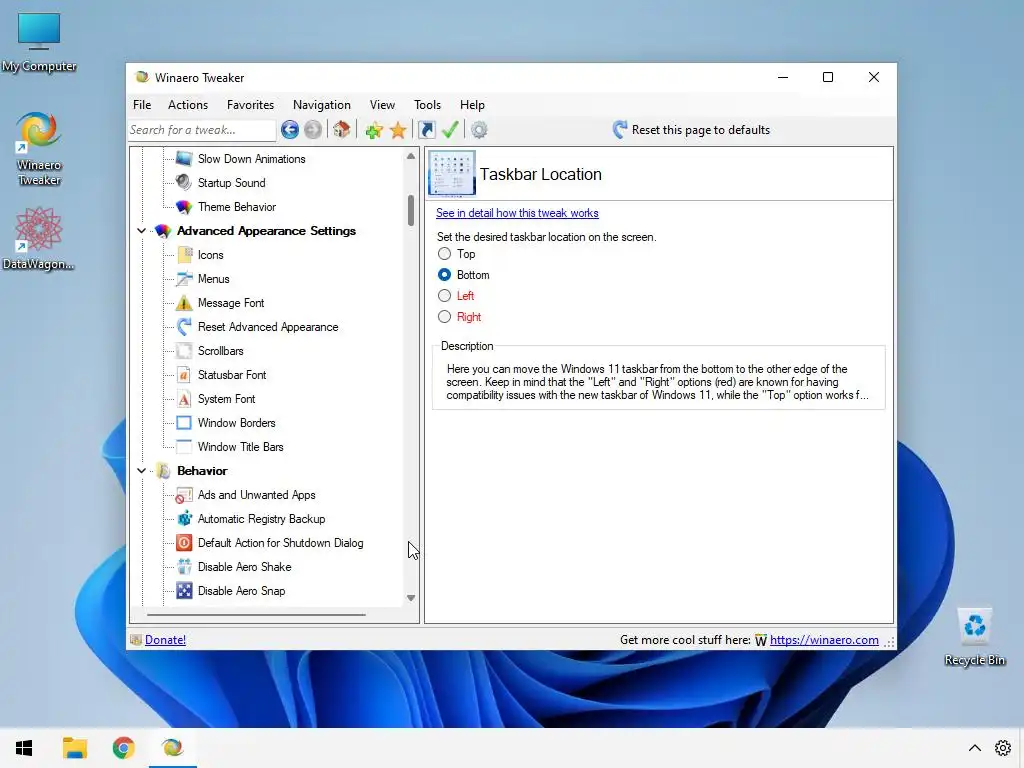Select the DataWagon desktop shortcut
1024x768 pixels.
[x=39, y=239]
